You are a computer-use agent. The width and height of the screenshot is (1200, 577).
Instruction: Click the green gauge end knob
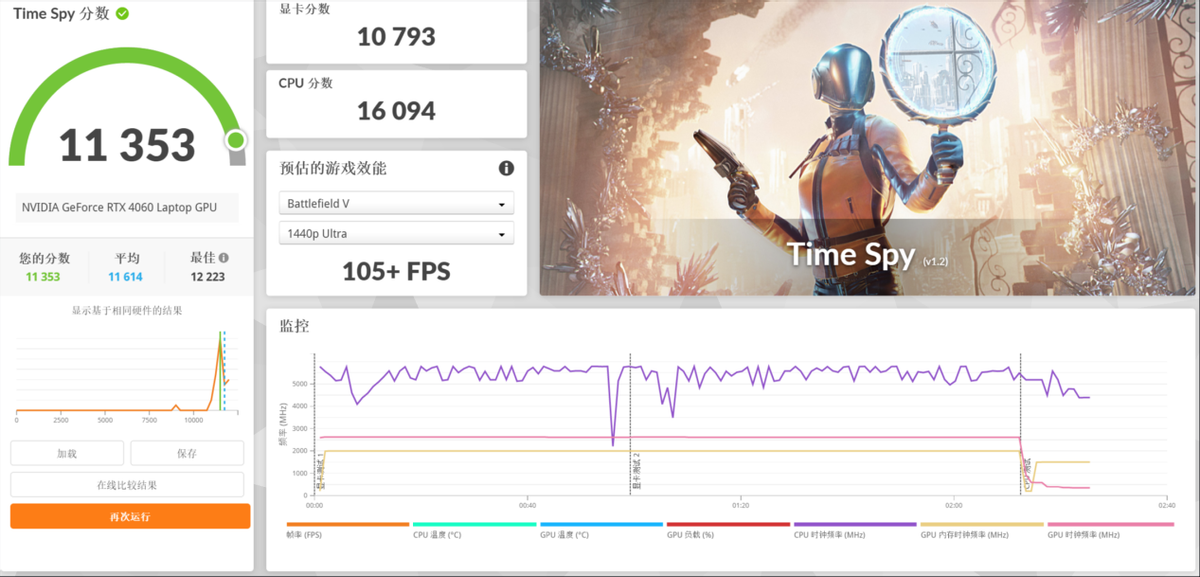point(236,140)
